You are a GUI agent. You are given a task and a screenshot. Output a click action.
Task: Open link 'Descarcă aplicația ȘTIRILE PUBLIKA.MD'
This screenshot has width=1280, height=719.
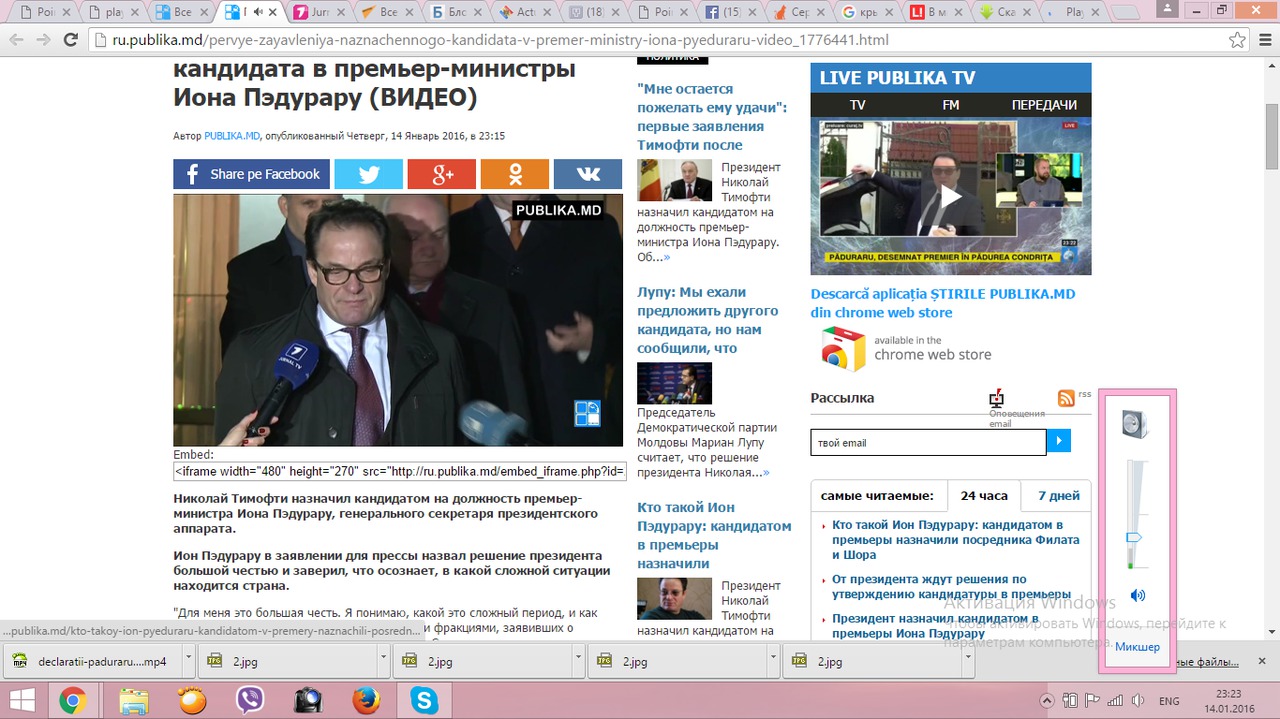[943, 303]
